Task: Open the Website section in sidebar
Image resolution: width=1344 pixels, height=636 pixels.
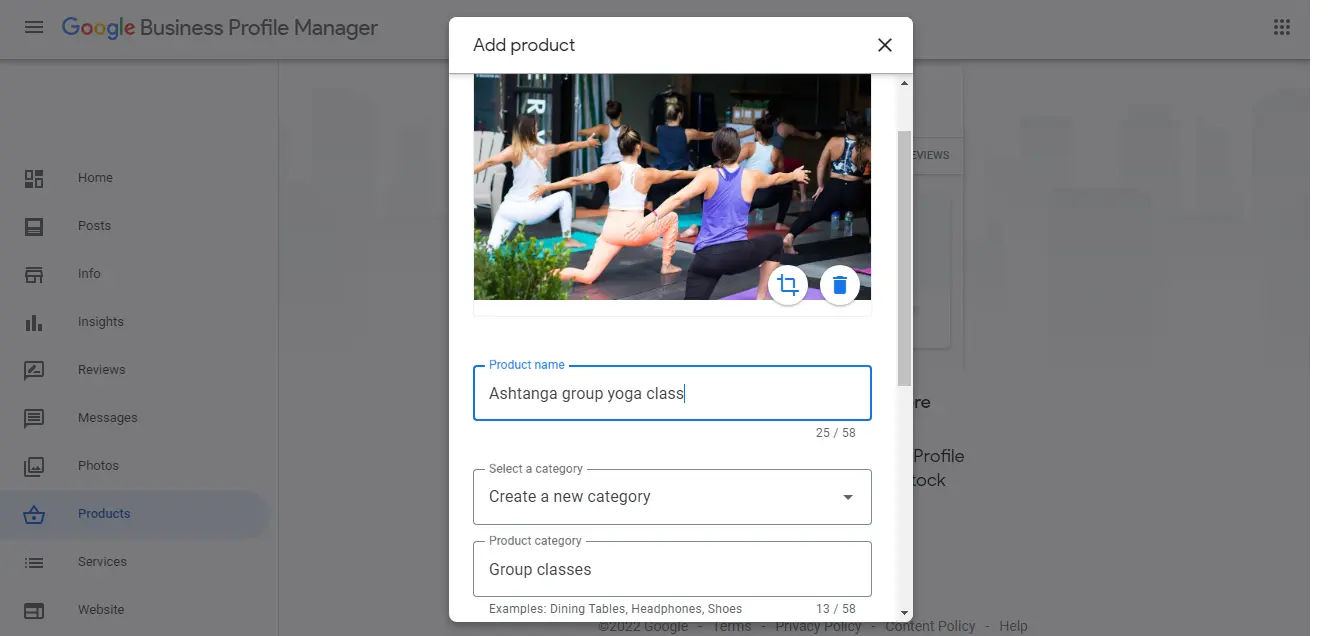Action: point(101,610)
